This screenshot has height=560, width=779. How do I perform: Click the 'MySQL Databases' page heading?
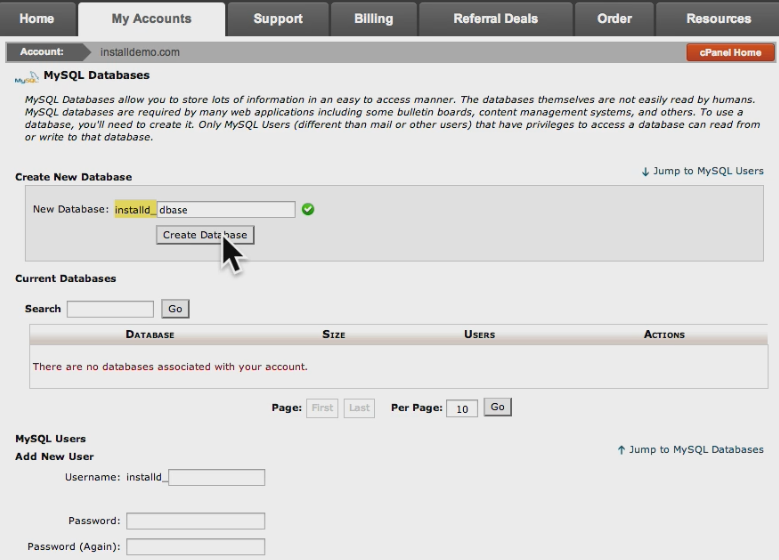pos(96,75)
